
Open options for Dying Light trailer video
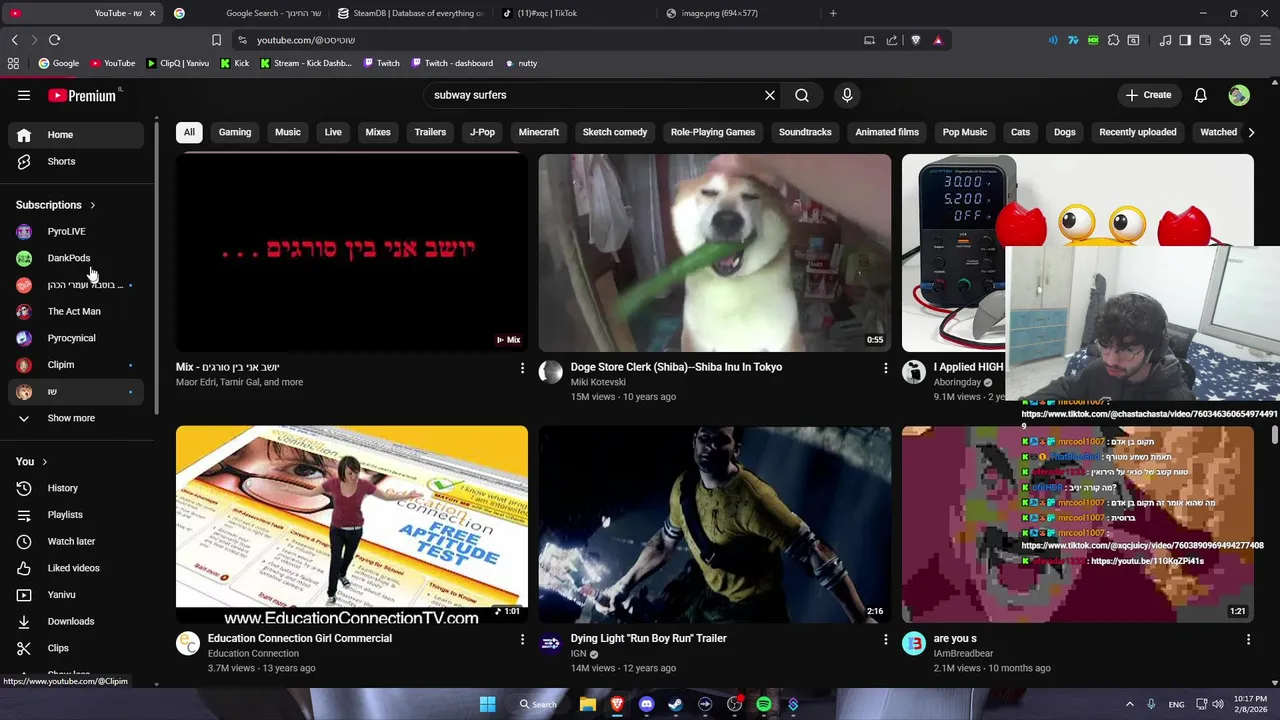885,639
